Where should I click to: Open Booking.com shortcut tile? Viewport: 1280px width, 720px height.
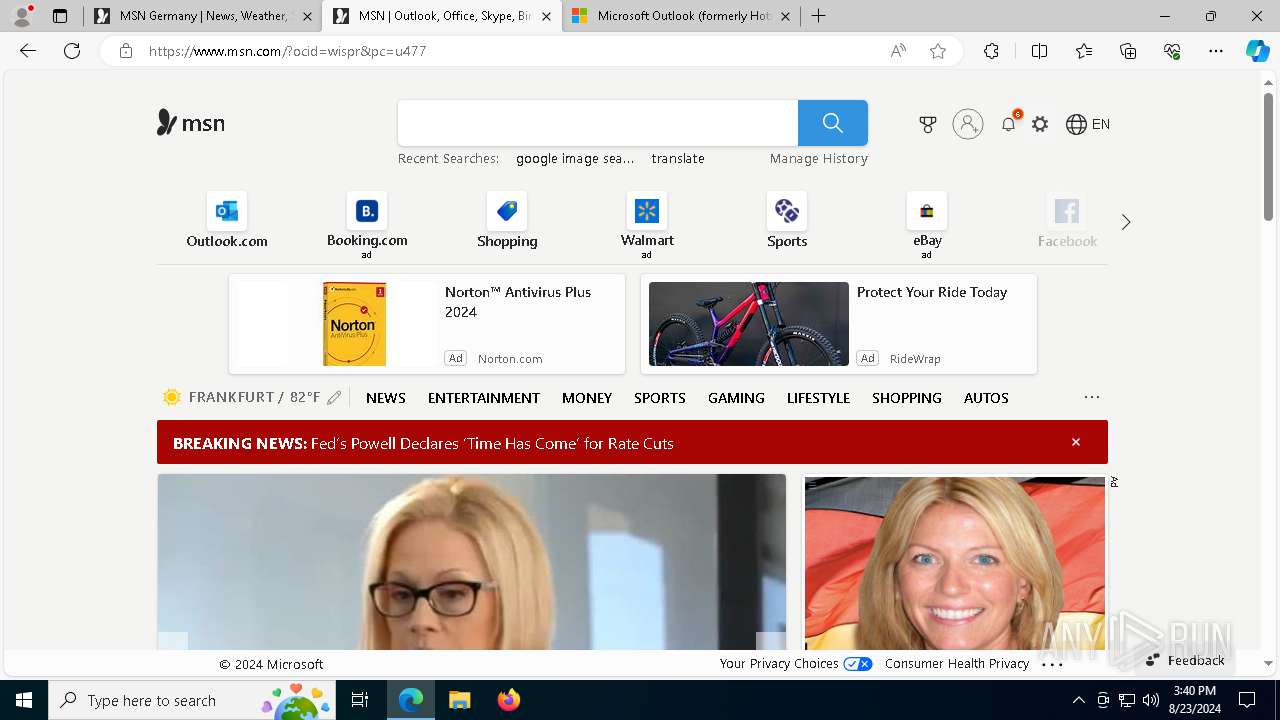pos(367,225)
